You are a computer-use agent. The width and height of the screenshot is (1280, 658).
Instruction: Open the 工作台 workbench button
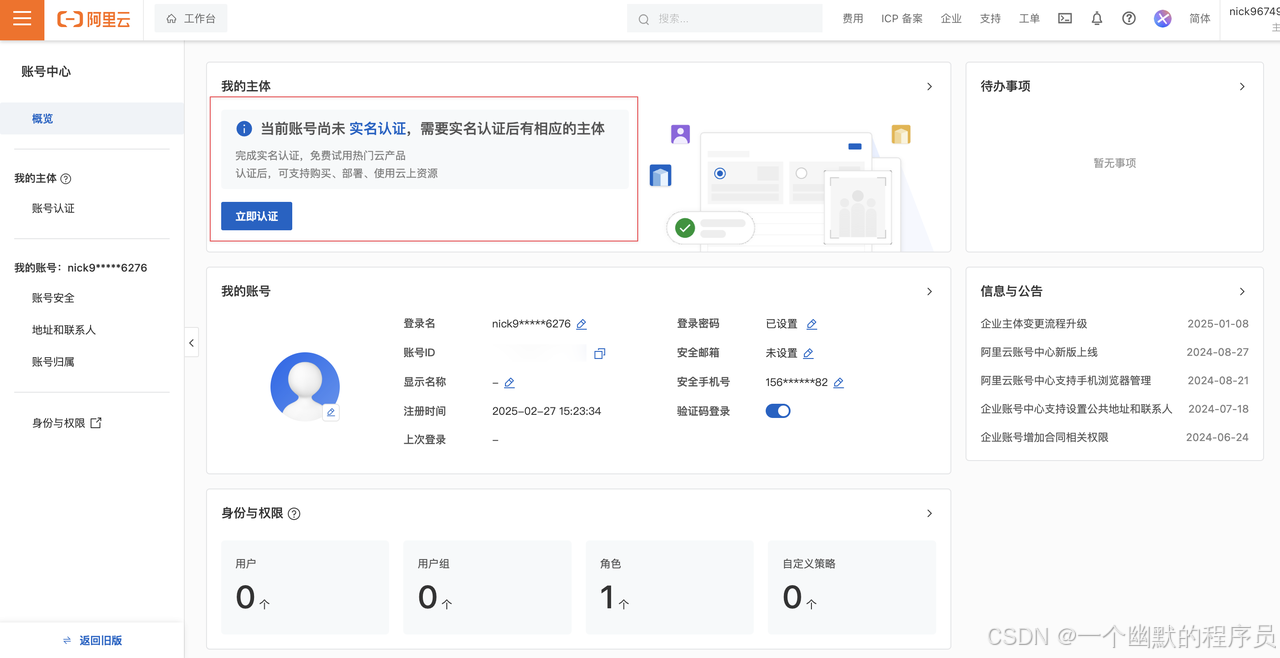coord(191,19)
